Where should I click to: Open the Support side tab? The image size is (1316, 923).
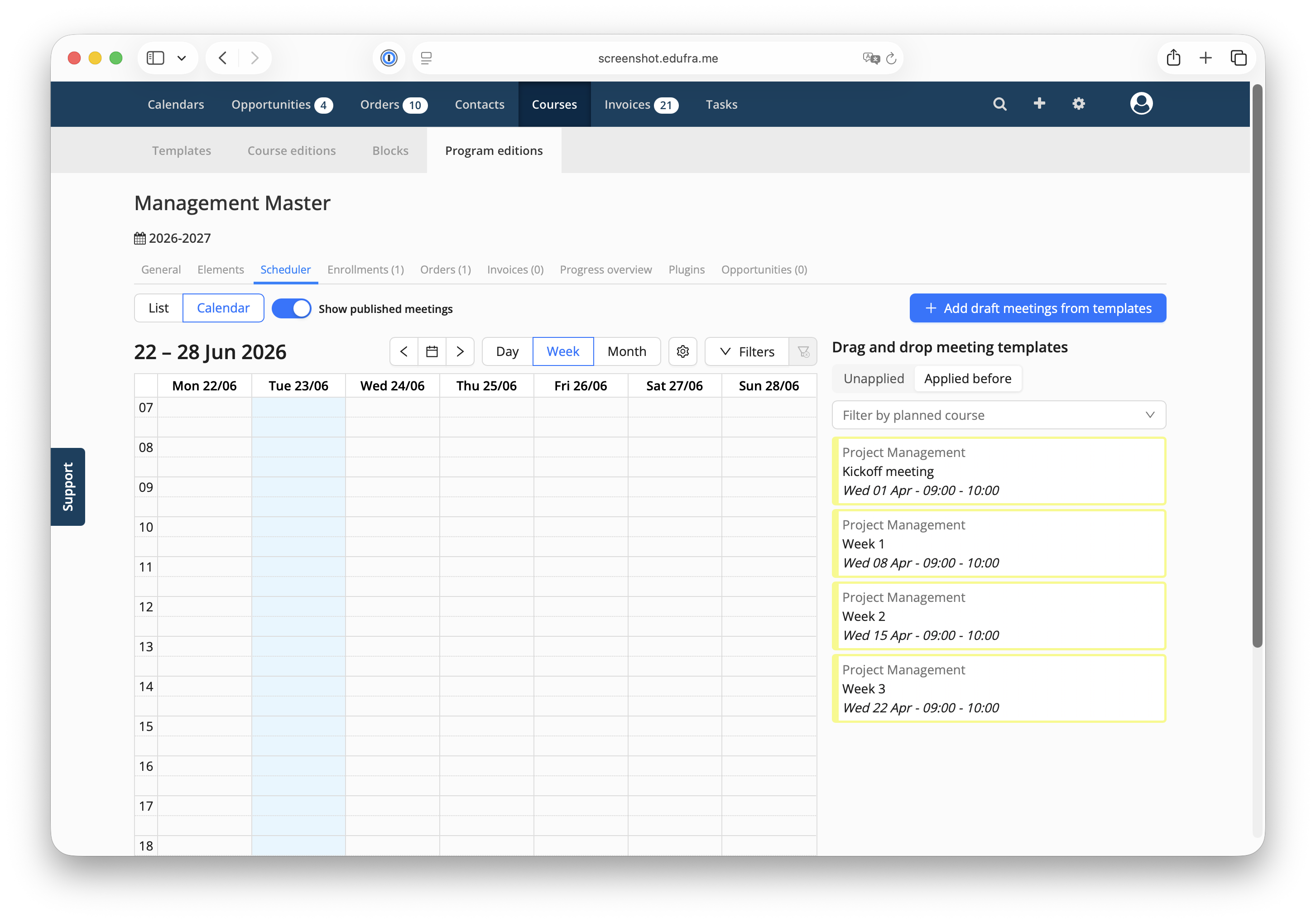pos(67,487)
